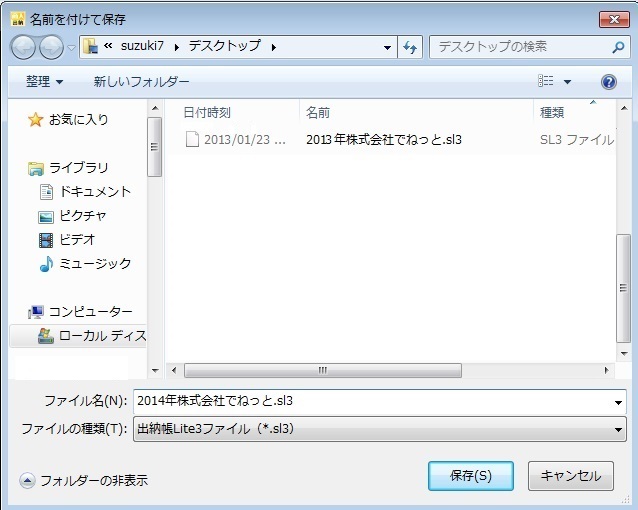Click the view mode icon
The height and width of the screenshot is (510, 638).
pos(546,81)
